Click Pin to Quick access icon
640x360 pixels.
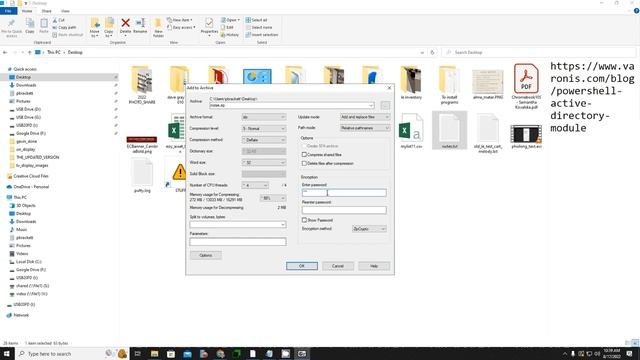click(11, 28)
